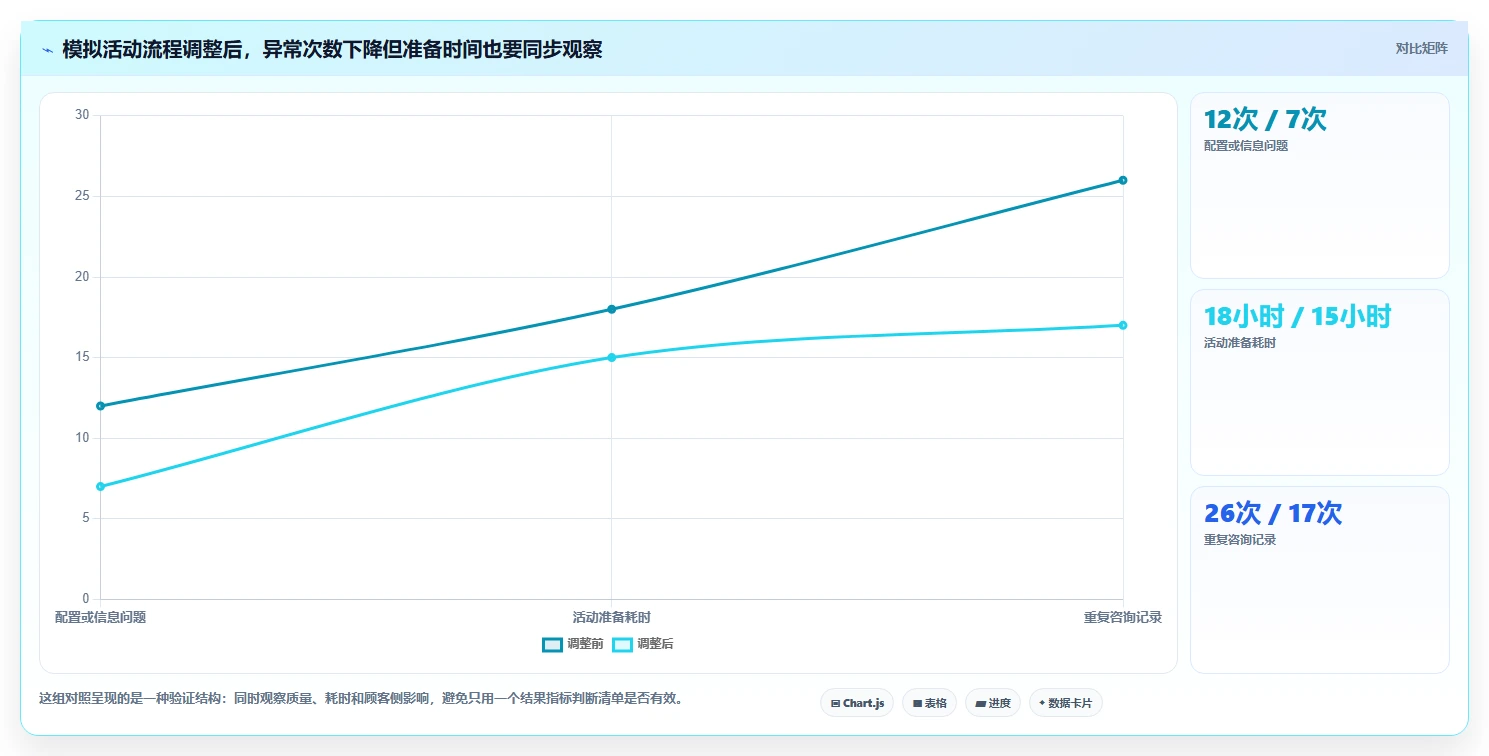Click the Chart.js tag button

coord(857,703)
